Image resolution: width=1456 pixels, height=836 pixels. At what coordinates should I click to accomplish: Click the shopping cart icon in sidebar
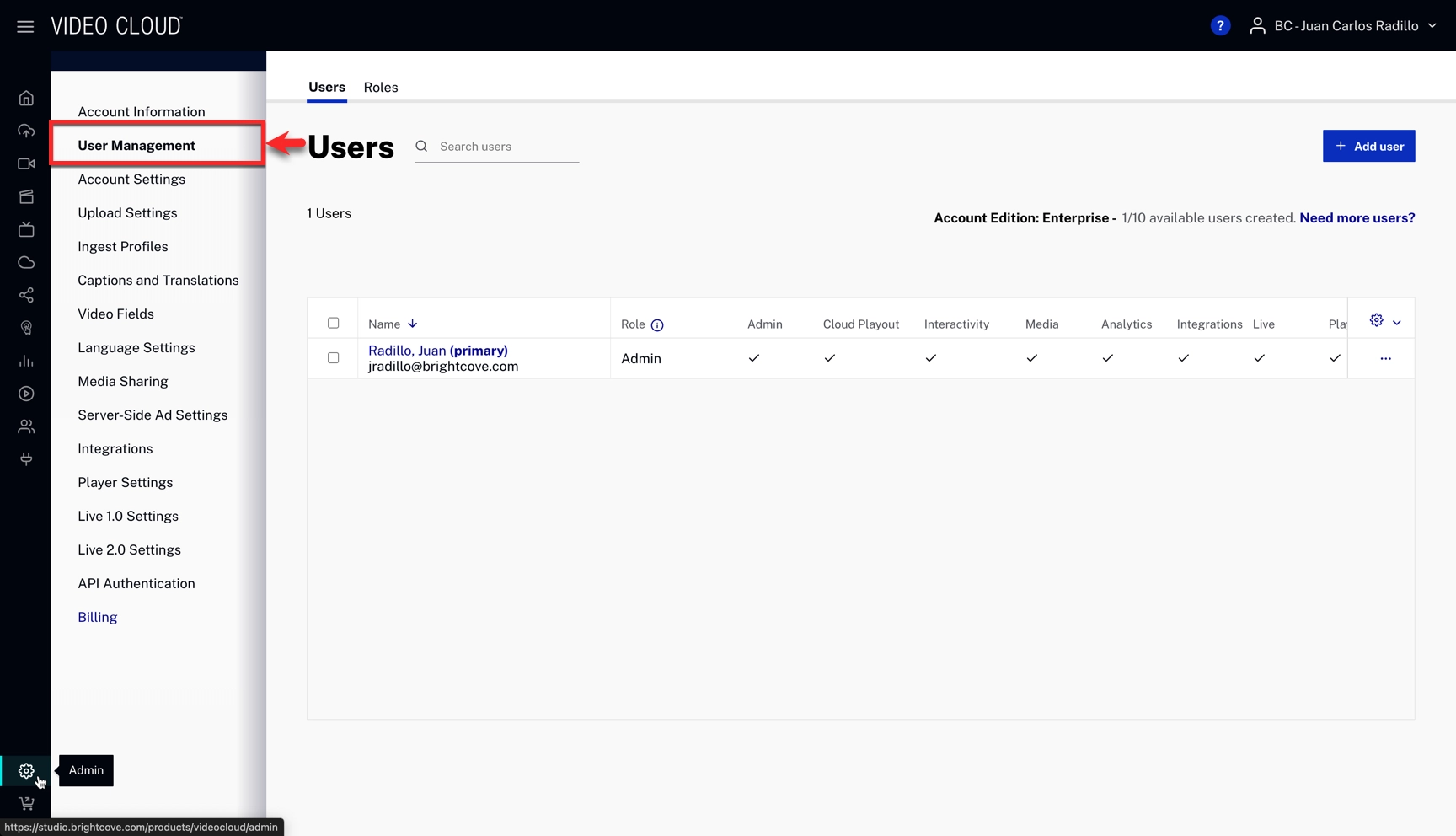26,803
